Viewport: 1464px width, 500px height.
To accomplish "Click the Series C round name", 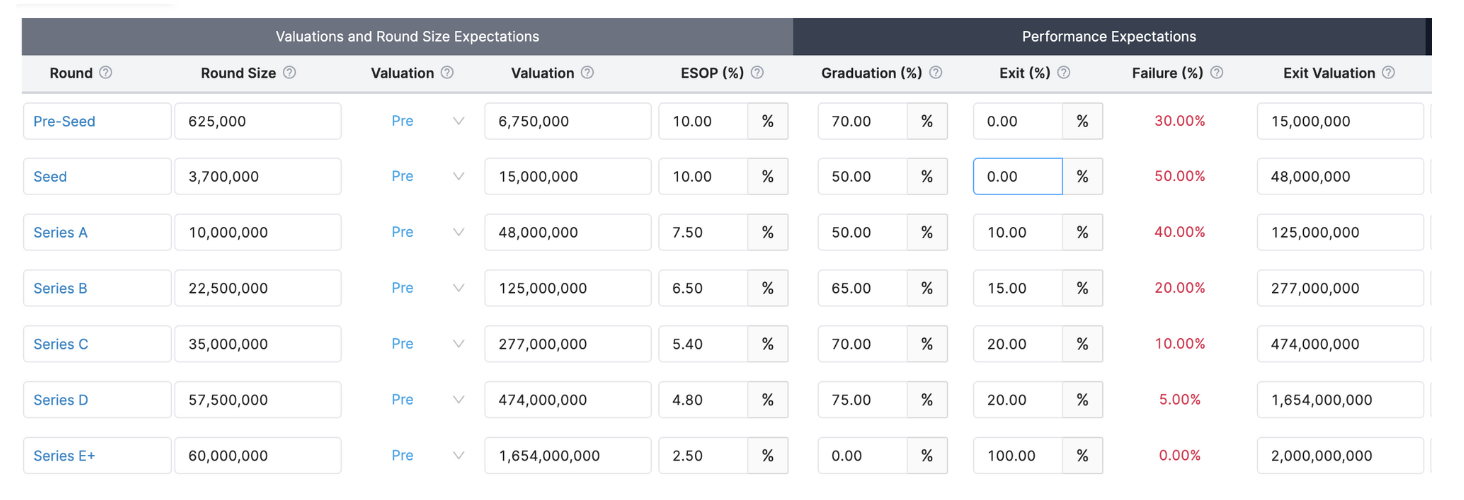I will pyautogui.click(x=61, y=344).
